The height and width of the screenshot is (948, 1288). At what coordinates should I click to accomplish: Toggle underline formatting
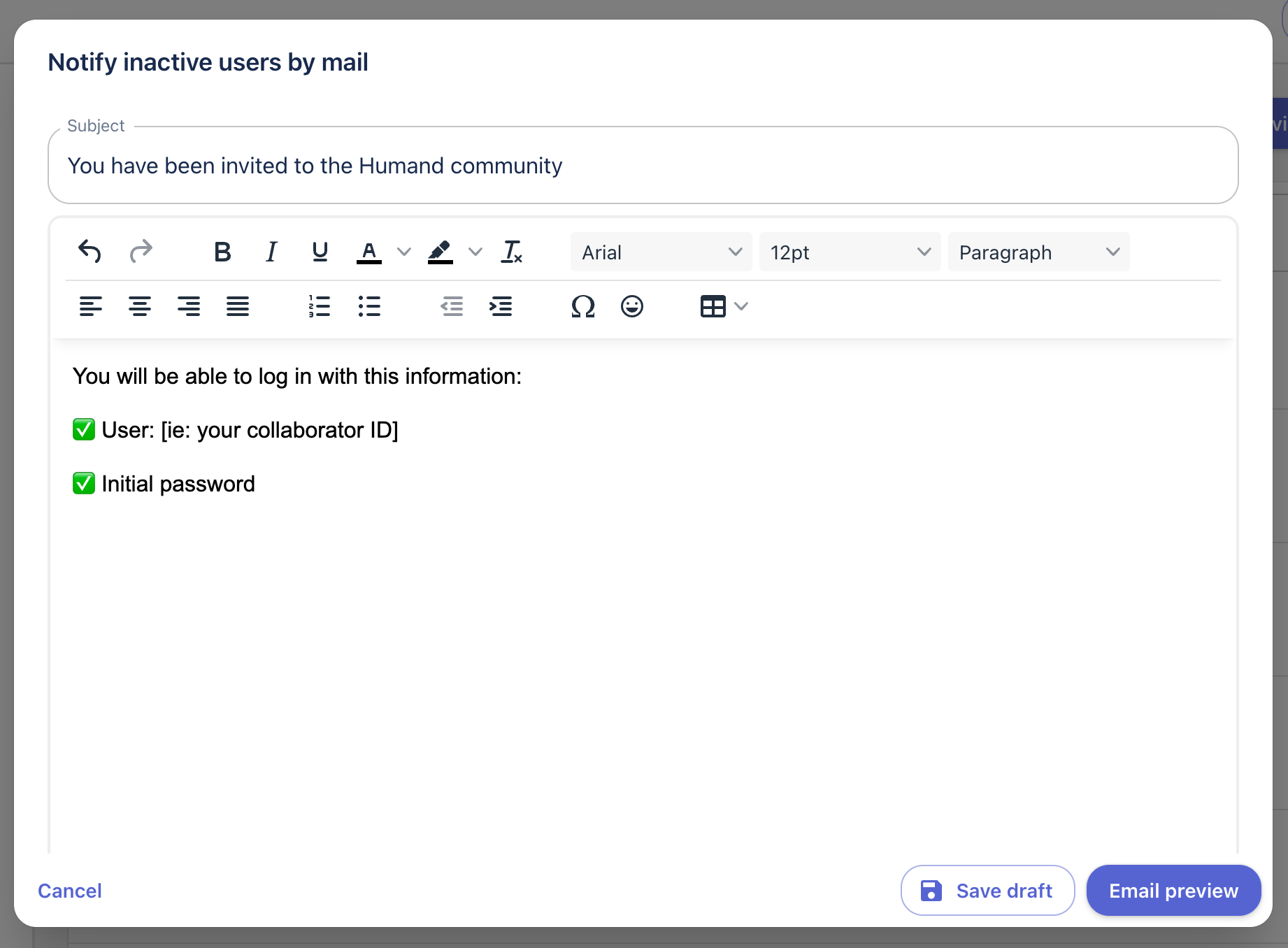click(320, 252)
